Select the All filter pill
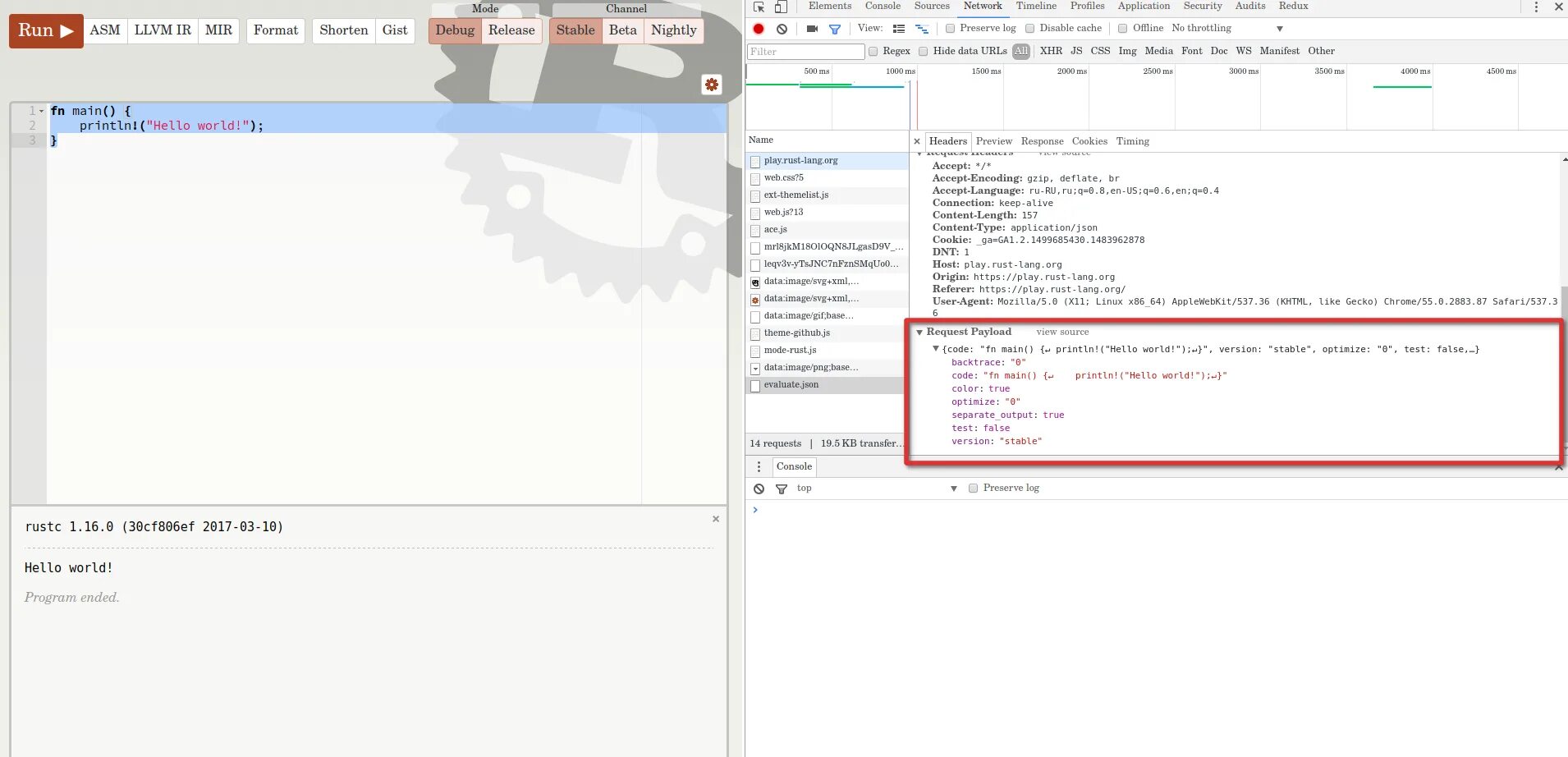The height and width of the screenshot is (757, 1568). click(1021, 51)
